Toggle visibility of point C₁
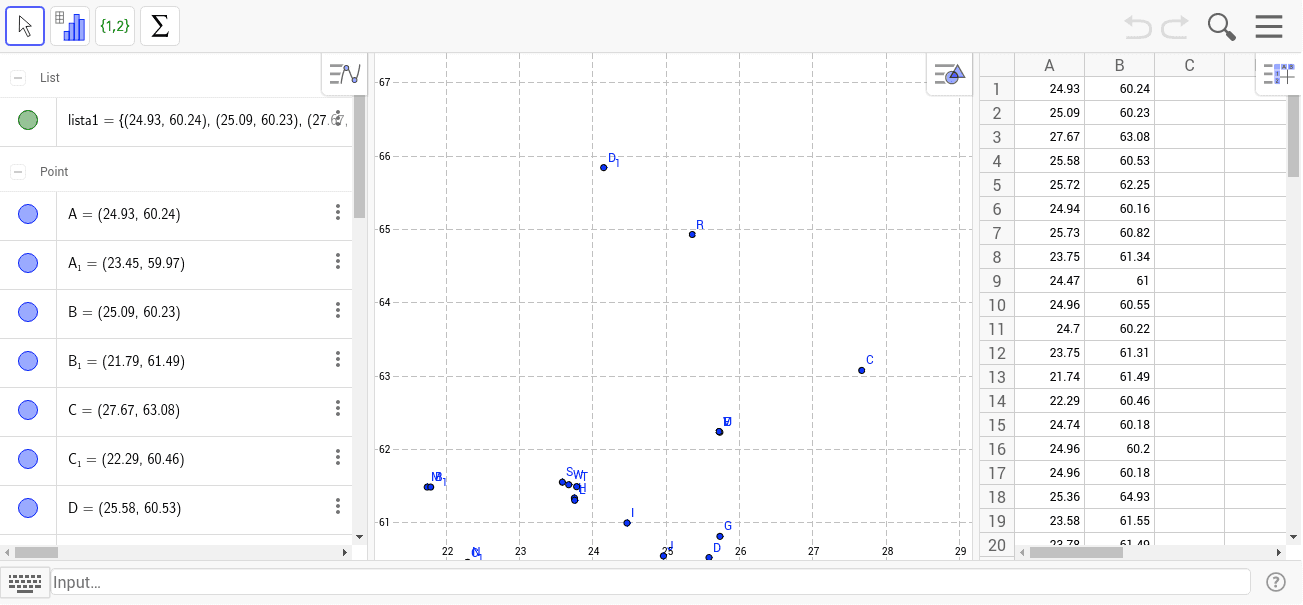The height and width of the screenshot is (605, 1303). [x=28, y=459]
